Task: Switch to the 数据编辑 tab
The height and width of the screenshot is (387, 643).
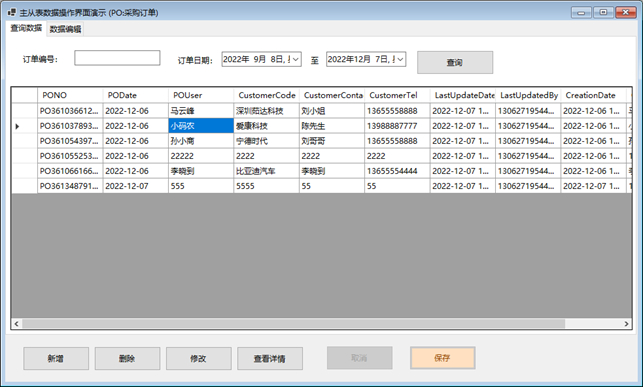Action: pyautogui.click(x=65, y=29)
